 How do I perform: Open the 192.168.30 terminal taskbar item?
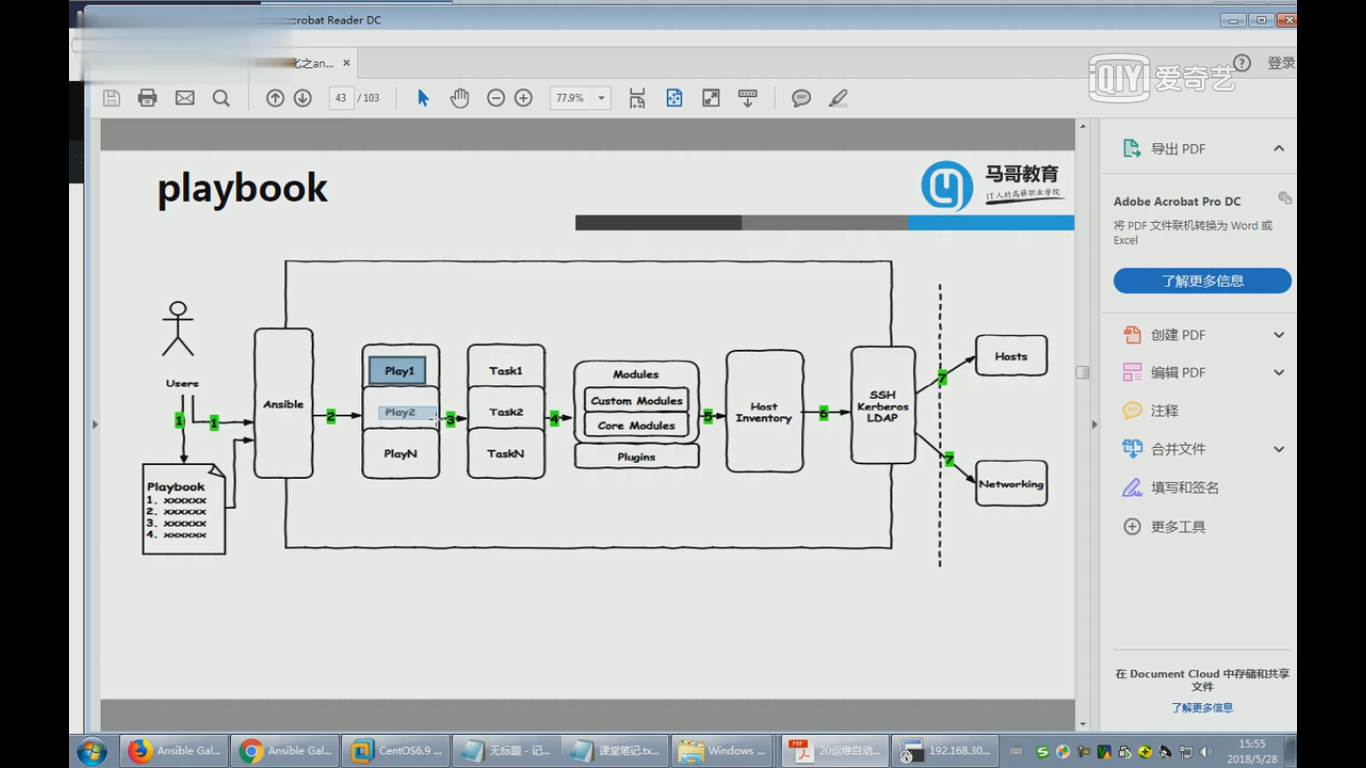point(945,751)
